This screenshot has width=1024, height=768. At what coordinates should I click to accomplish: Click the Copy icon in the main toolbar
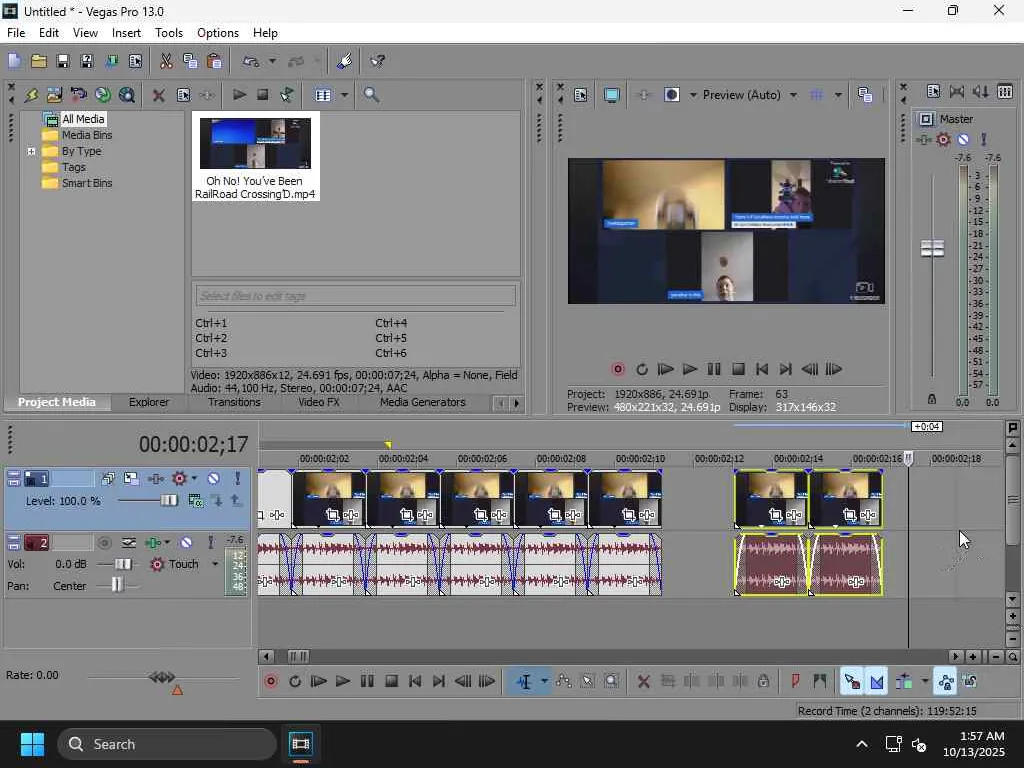click(190, 61)
